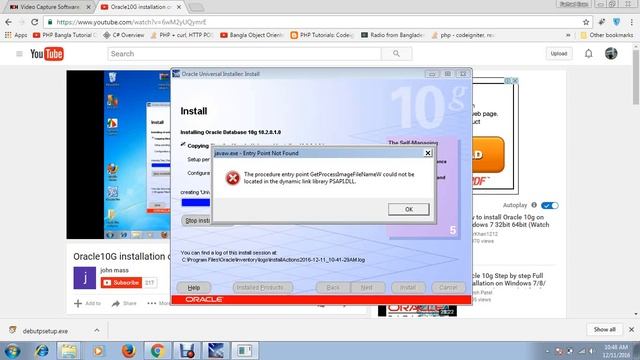Toggle the Autoplay switch

(549, 205)
